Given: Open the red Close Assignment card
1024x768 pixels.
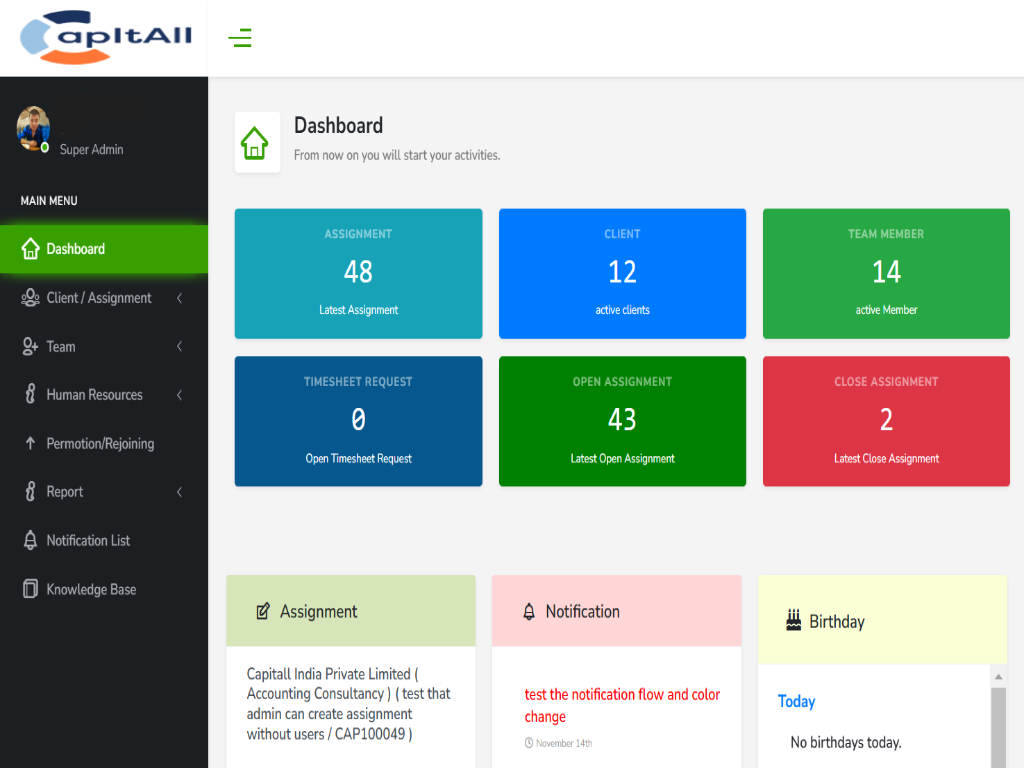Looking at the screenshot, I should pyautogui.click(x=886, y=421).
